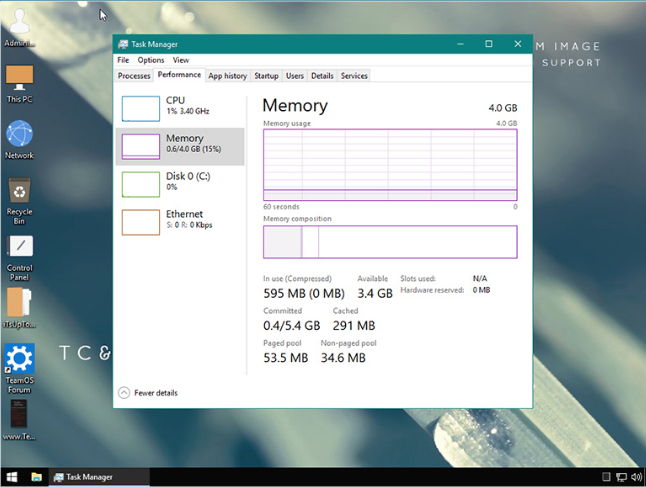Click the Windows Start button
Screen dimensions: 646x487
tap(12, 477)
